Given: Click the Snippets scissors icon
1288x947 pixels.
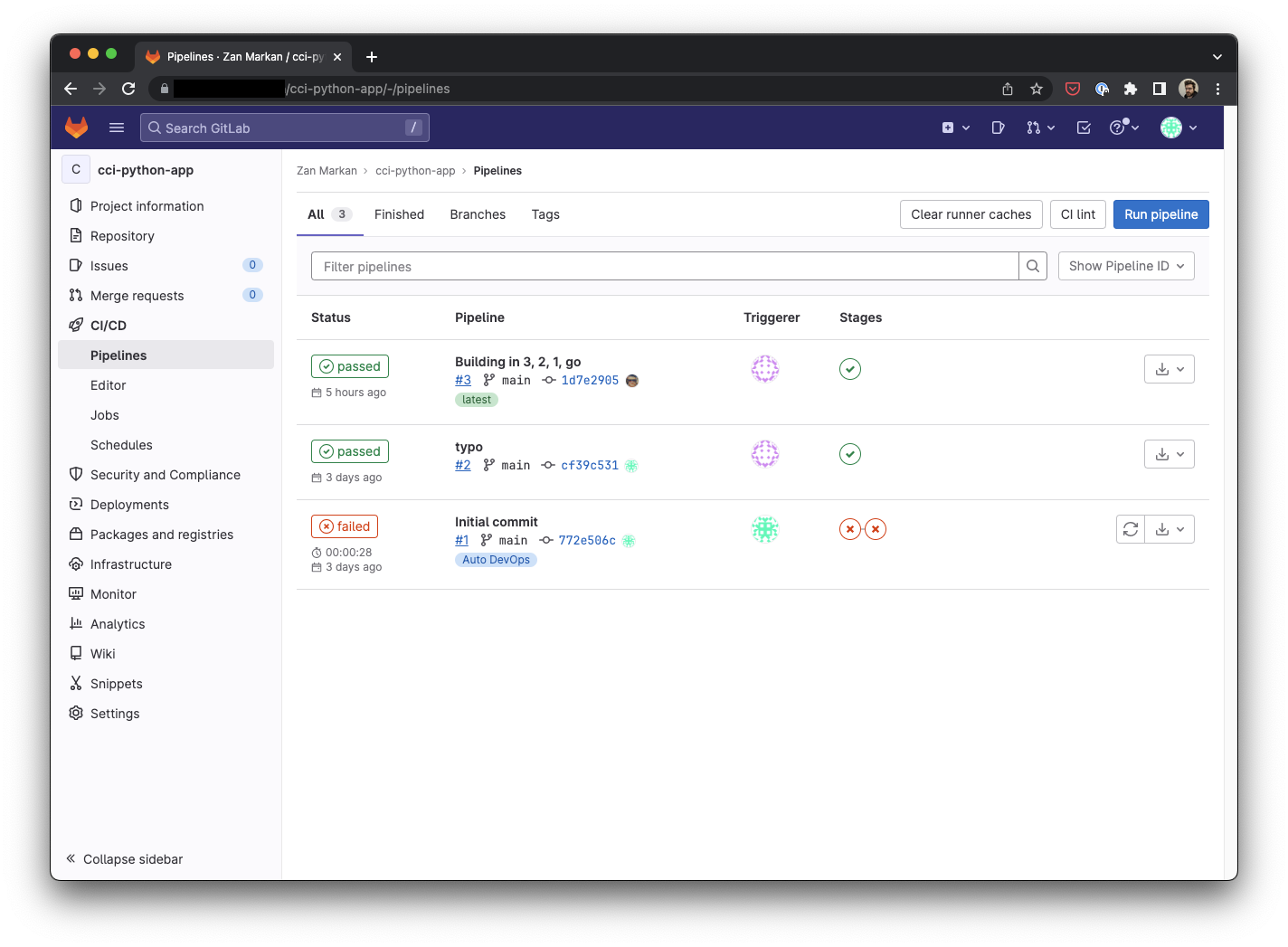Looking at the screenshot, I should [76, 684].
